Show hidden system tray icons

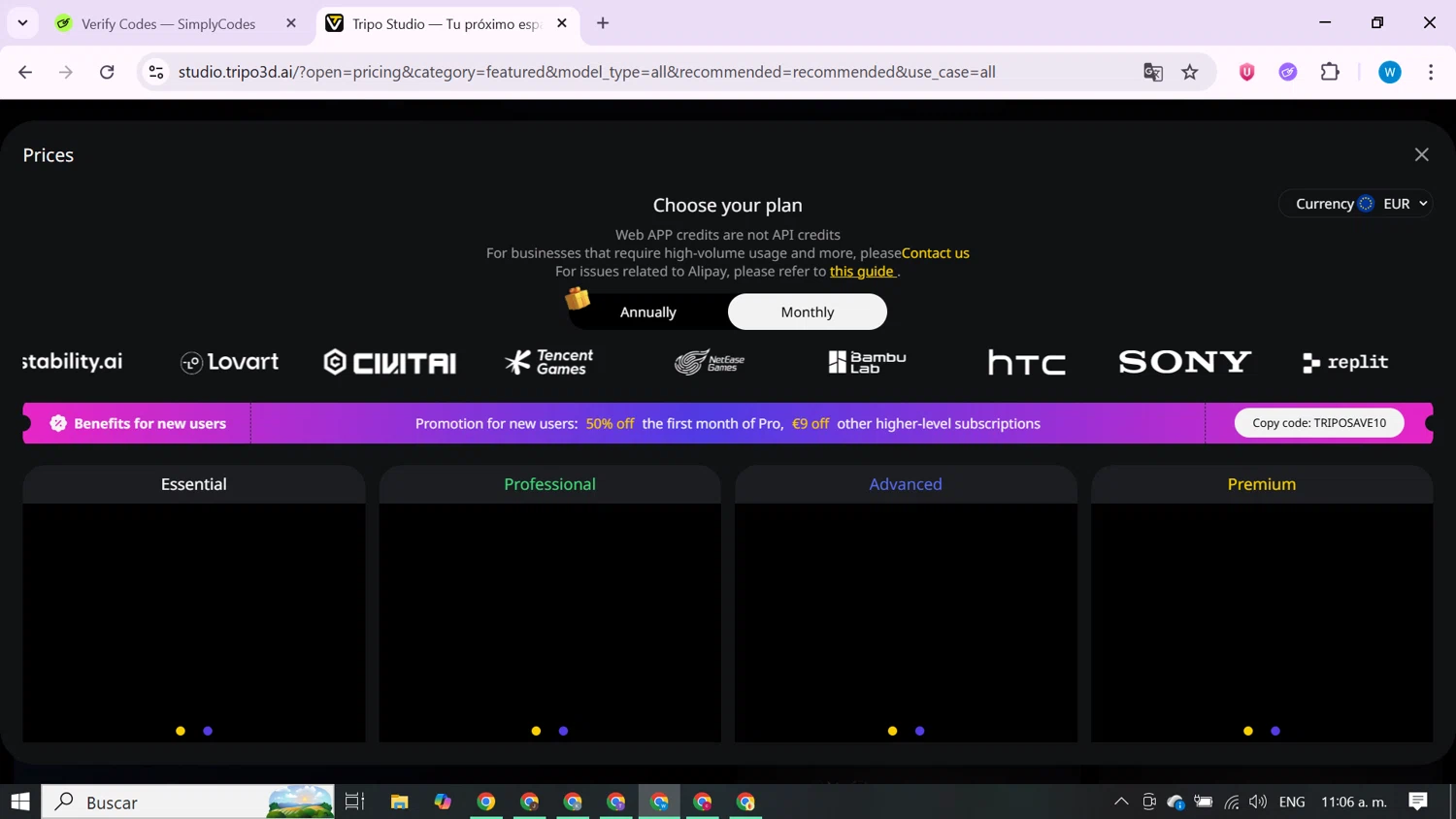click(1121, 802)
